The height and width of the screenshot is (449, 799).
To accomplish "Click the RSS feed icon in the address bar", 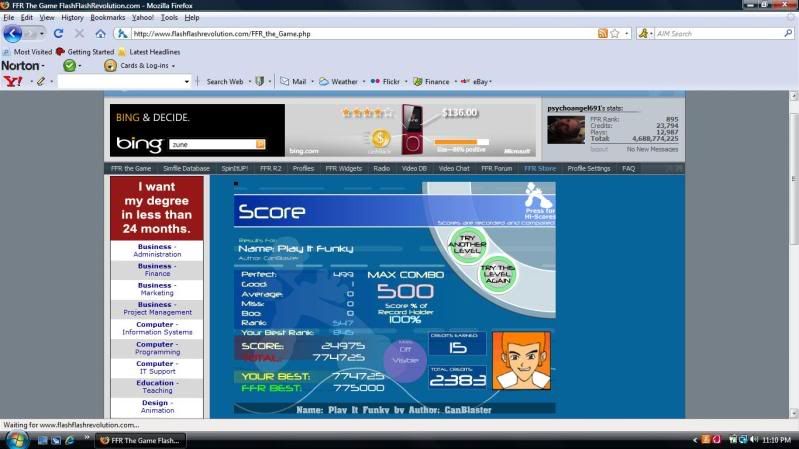I will pyautogui.click(x=603, y=33).
